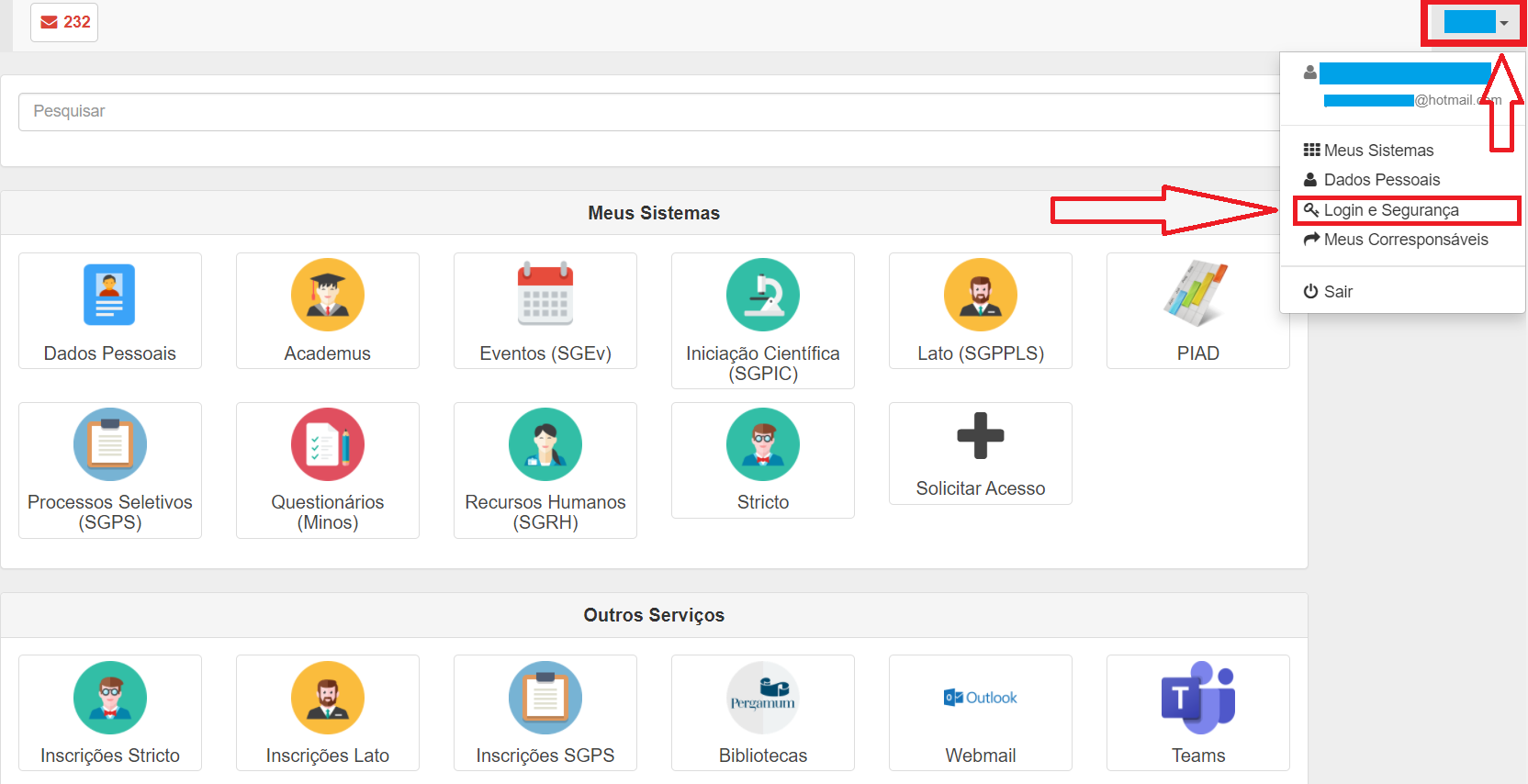Open the Academus system icon
Viewport: 1528px width, 784px height.
click(x=327, y=295)
